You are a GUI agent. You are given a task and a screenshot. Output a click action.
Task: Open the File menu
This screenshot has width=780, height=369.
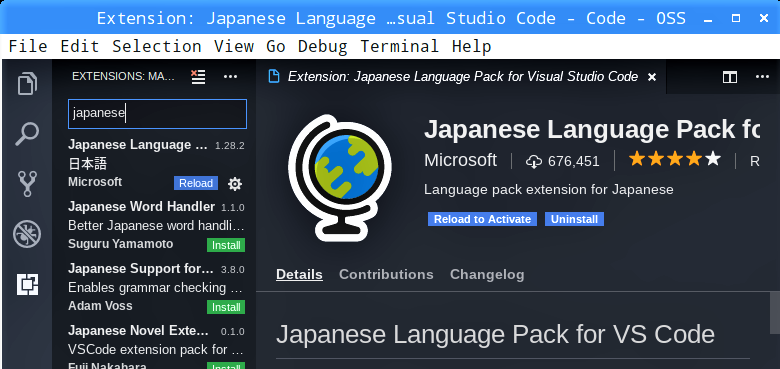tap(28, 46)
